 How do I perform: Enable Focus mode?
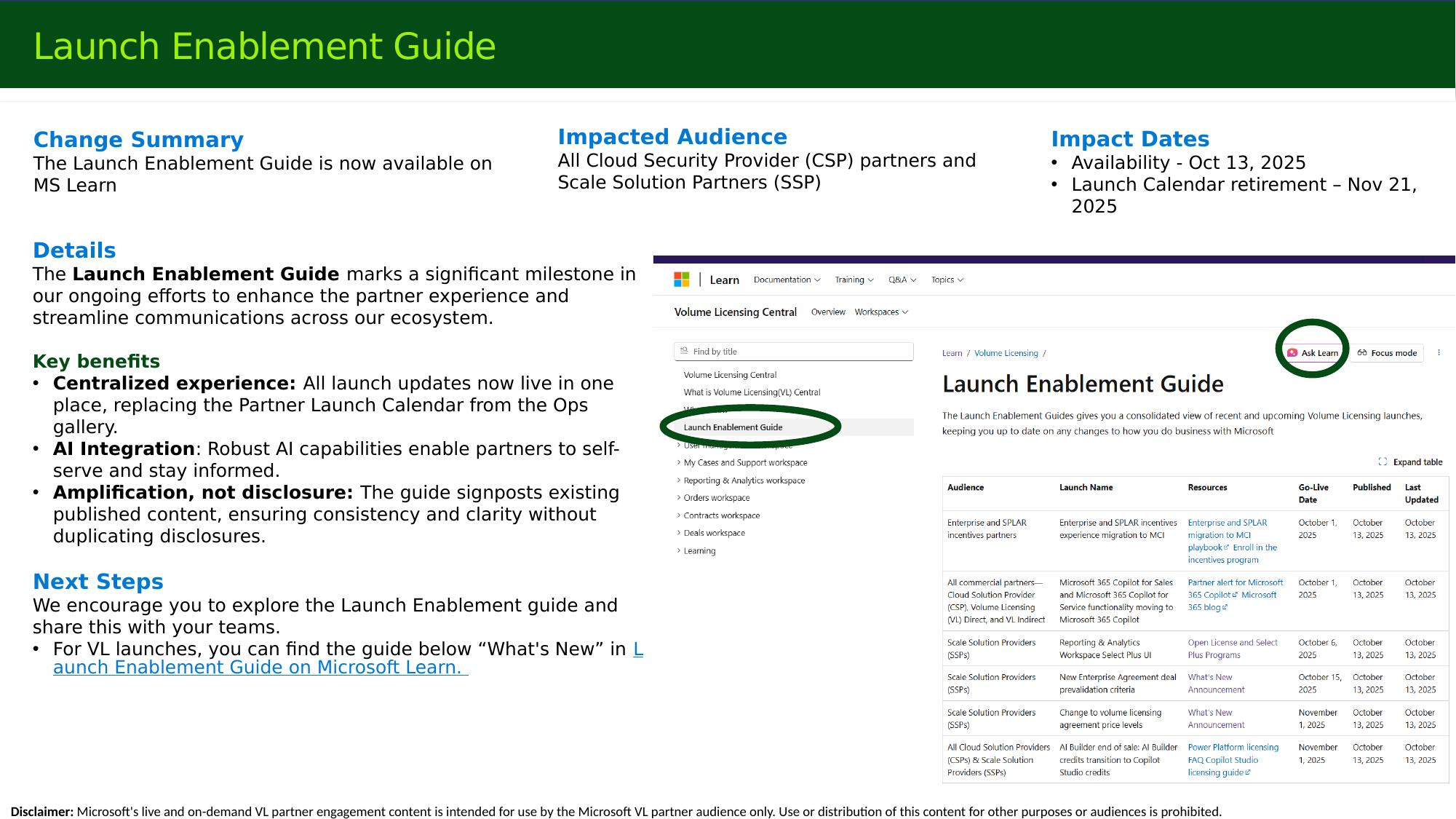click(1387, 353)
